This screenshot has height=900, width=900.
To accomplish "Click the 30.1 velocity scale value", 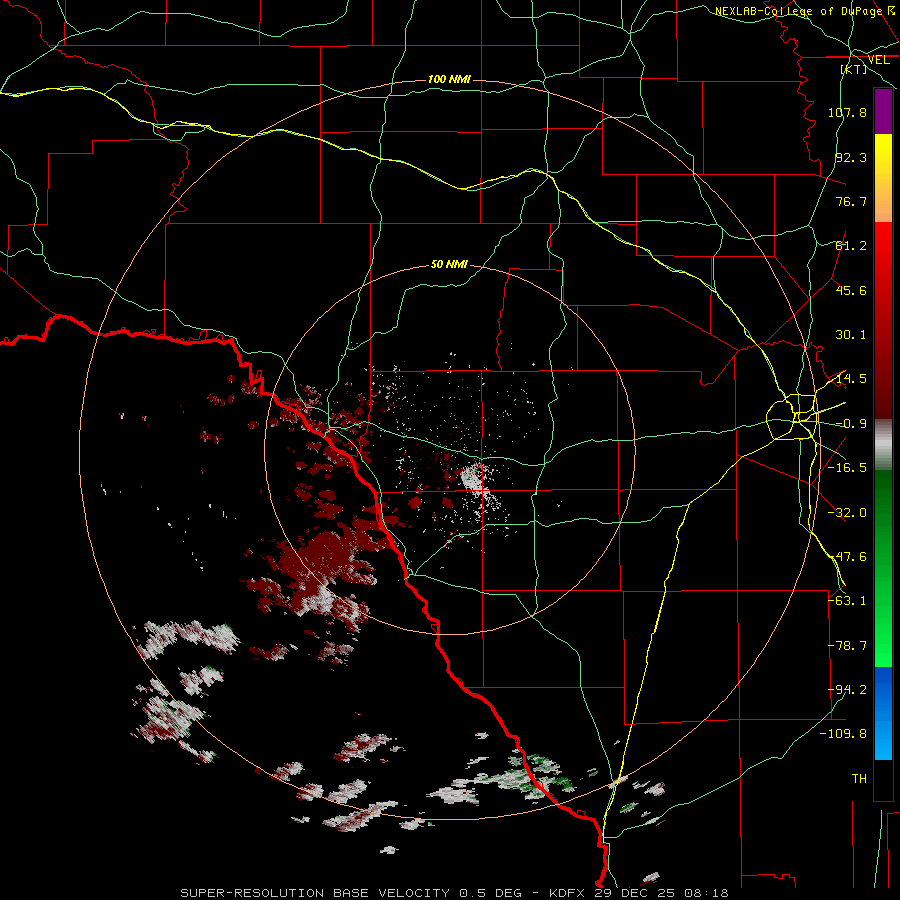I will click(x=851, y=335).
